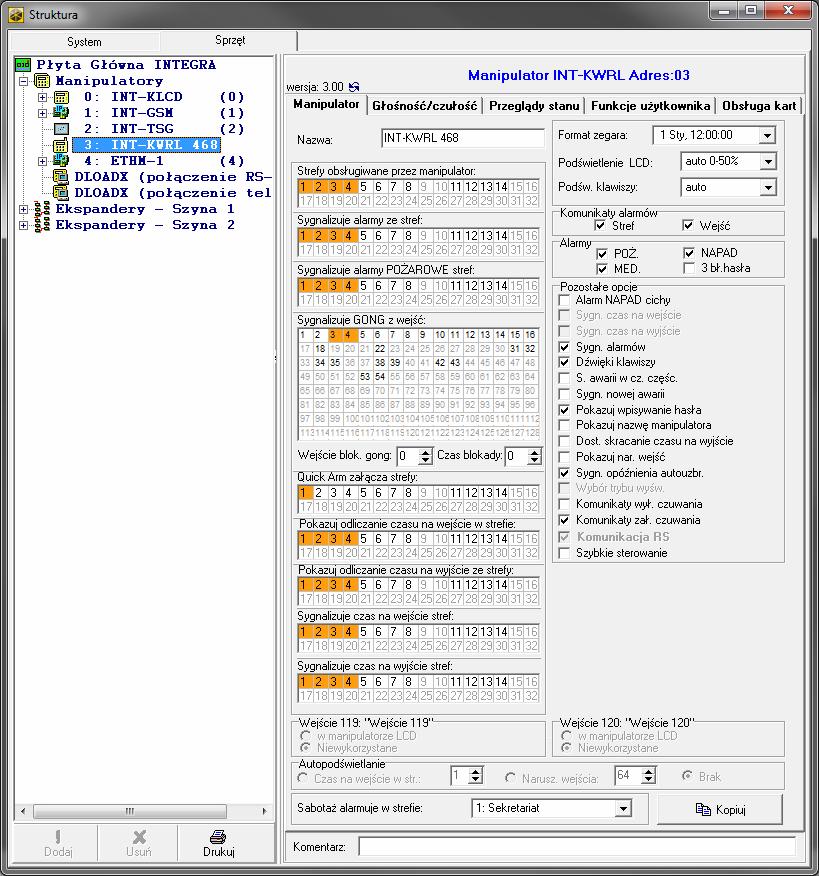This screenshot has width=819, height=876.
Task: Toggle Pokazuj wpisywanie hasła checkbox
Action: click(564, 410)
